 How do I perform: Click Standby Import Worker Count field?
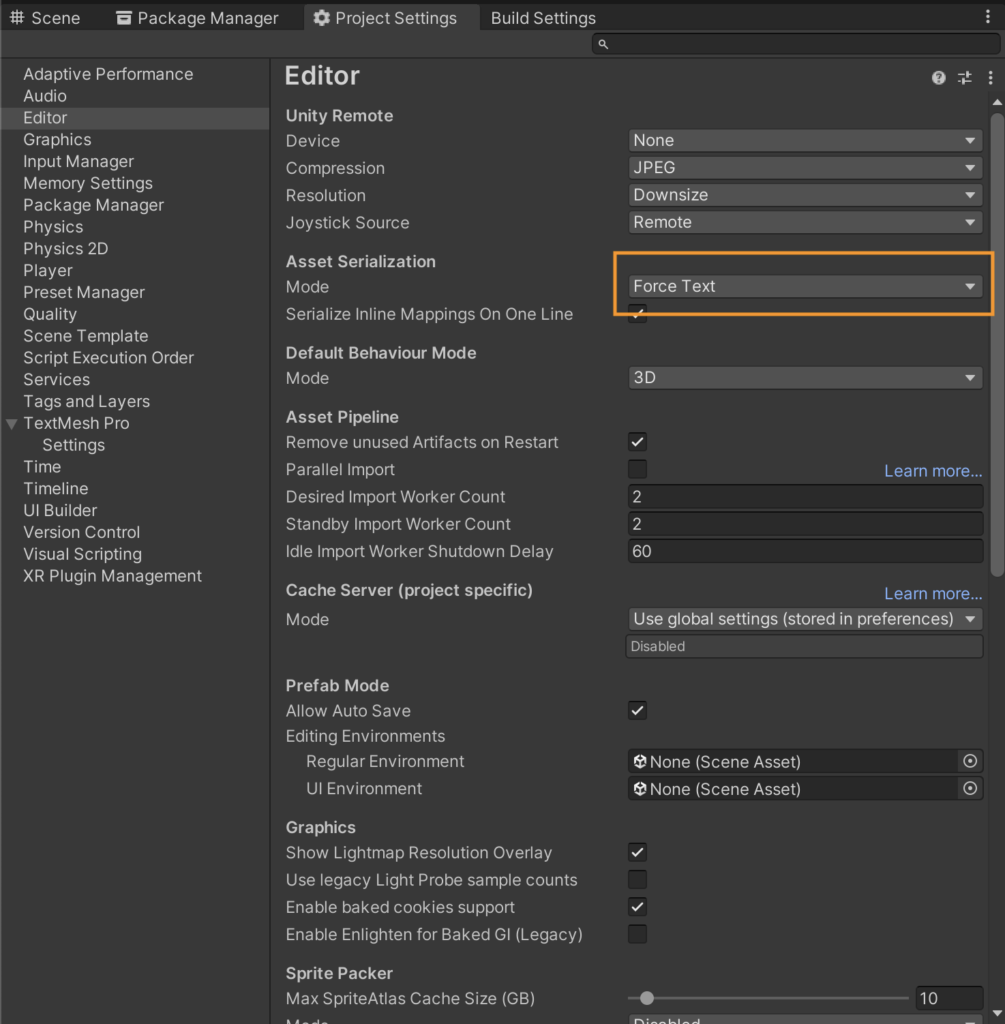coord(805,524)
